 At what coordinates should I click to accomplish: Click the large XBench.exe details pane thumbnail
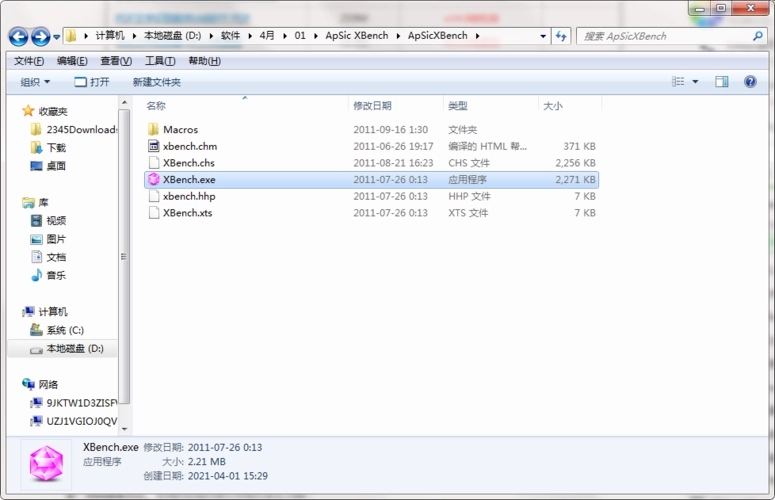(46, 463)
